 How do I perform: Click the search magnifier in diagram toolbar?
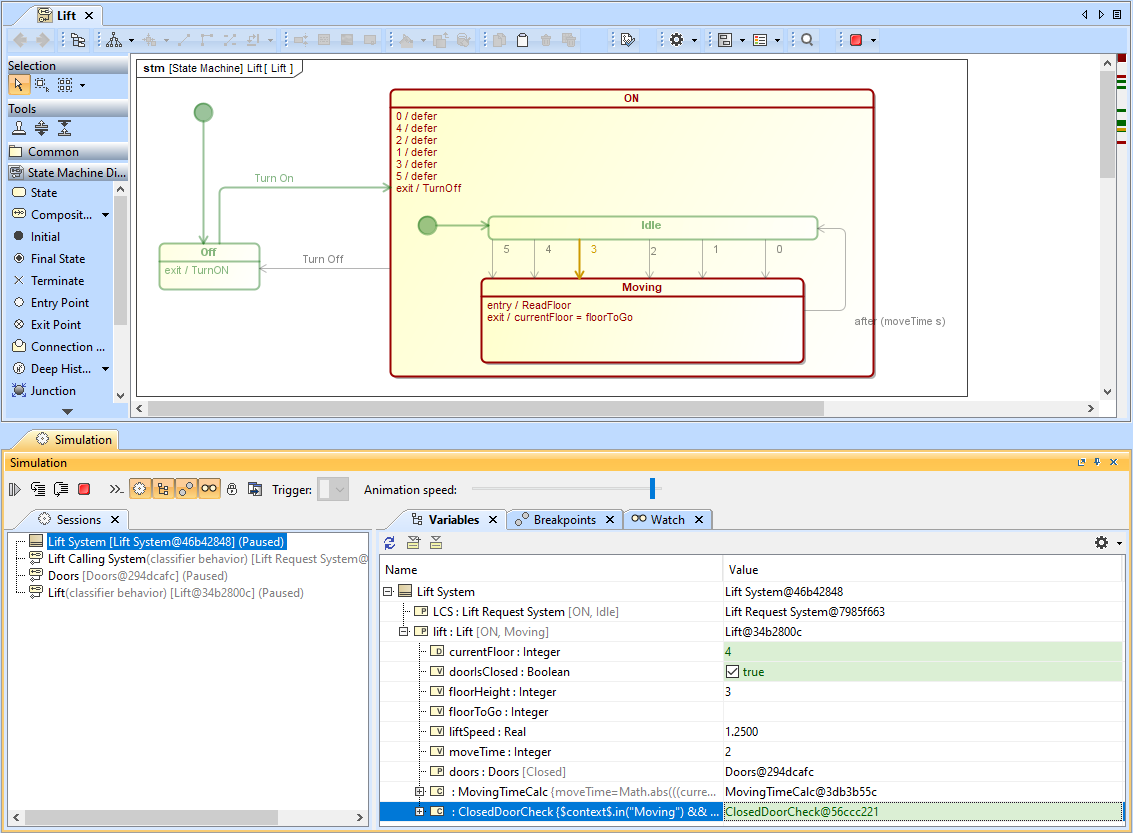pyautogui.click(x=806, y=40)
